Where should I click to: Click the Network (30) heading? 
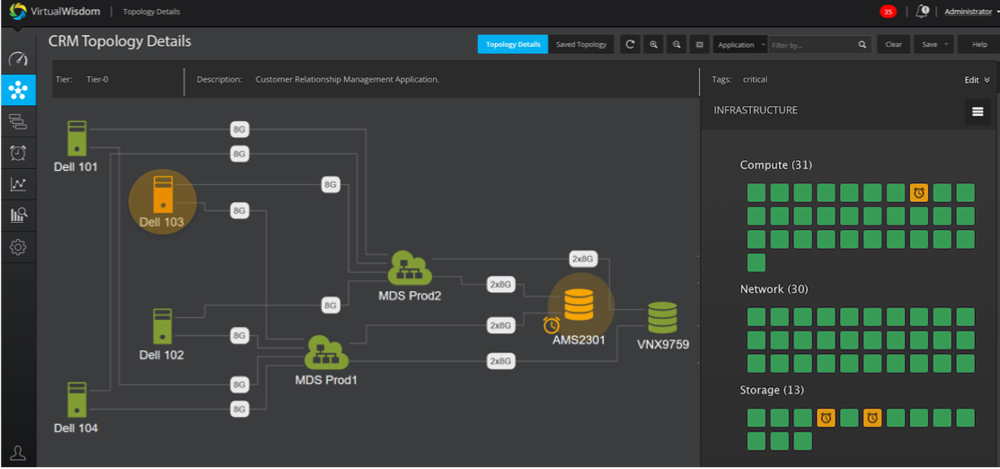[x=774, y=290]
